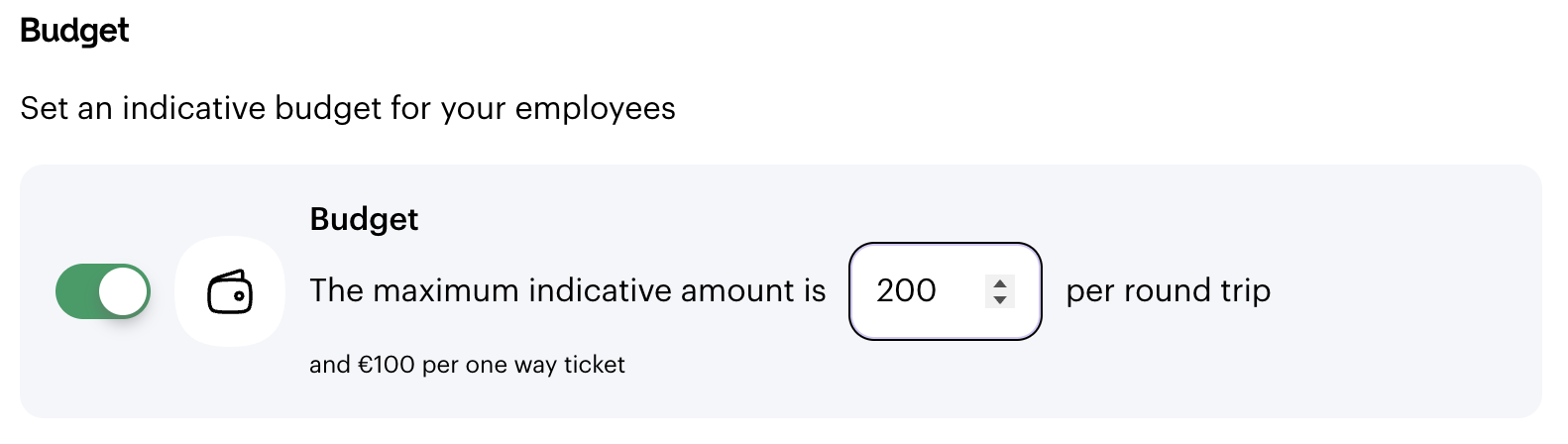Toggle off the green Budget switch

(x=103, y=291)
